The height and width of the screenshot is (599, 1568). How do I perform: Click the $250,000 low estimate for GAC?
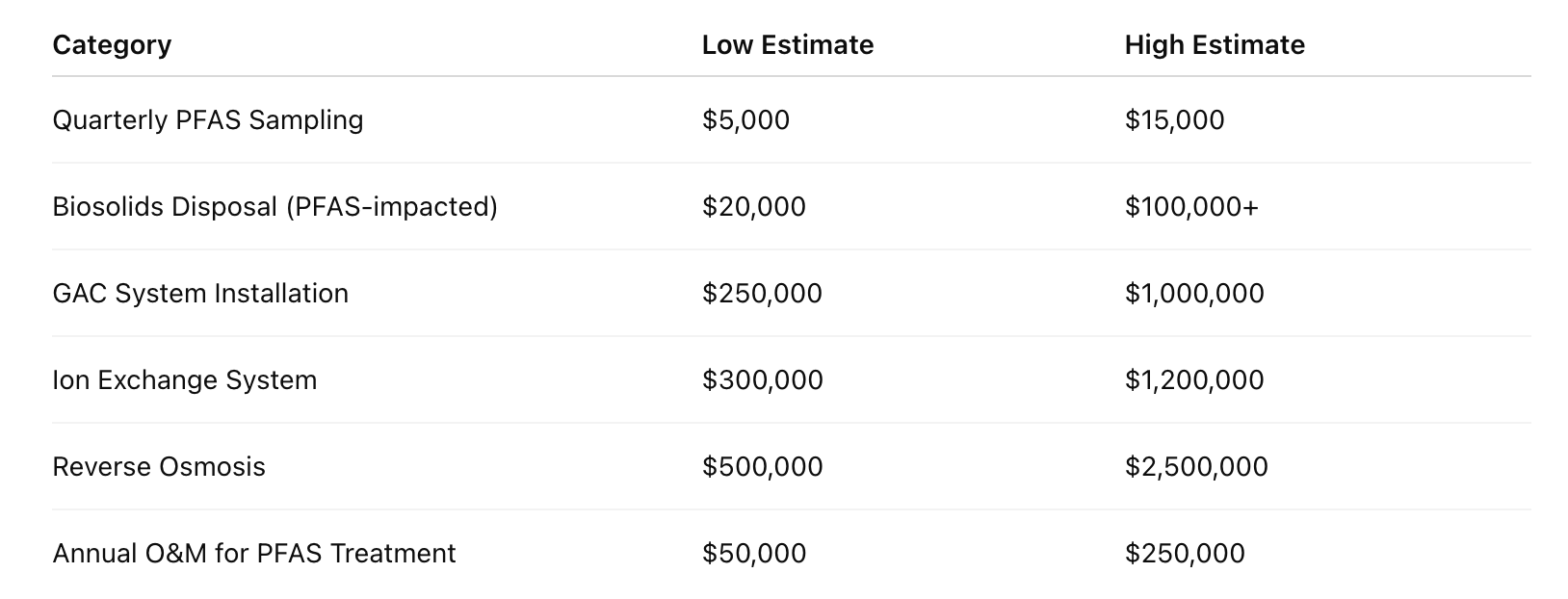pyautogui.click(x=762, y=293)
